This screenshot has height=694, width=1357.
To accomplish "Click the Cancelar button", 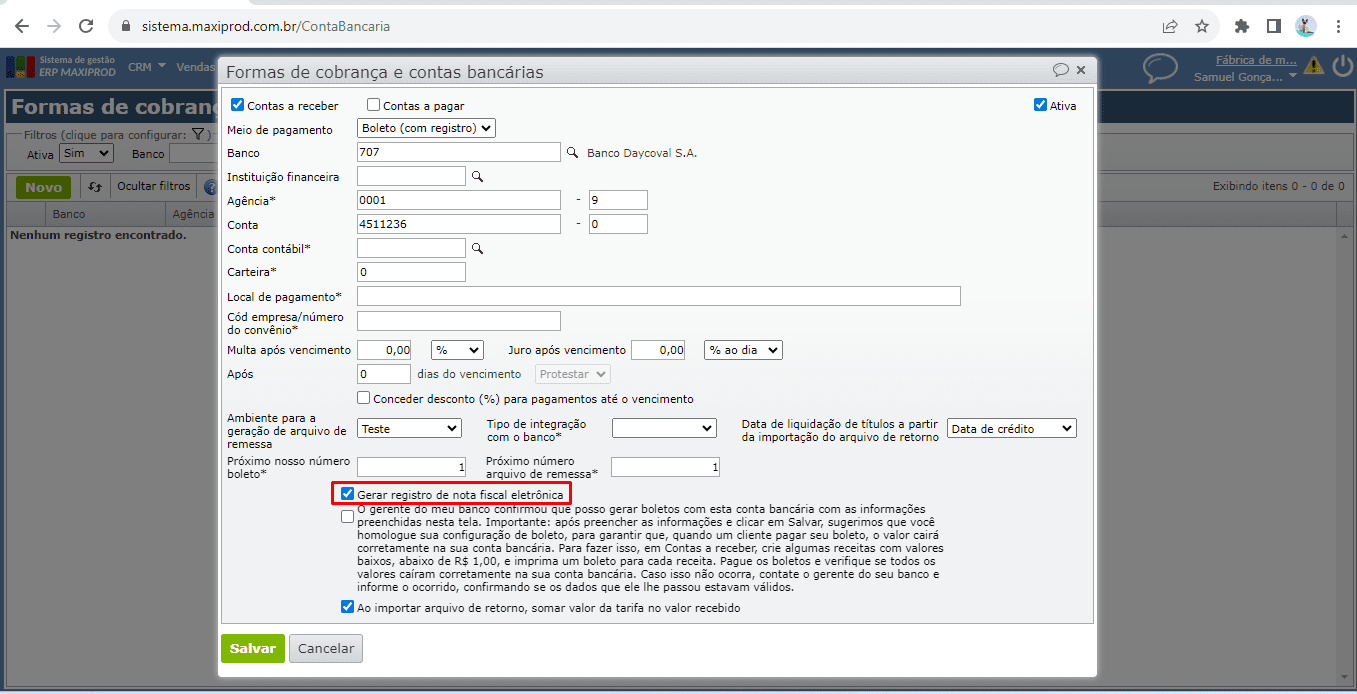I will point(326,648).
